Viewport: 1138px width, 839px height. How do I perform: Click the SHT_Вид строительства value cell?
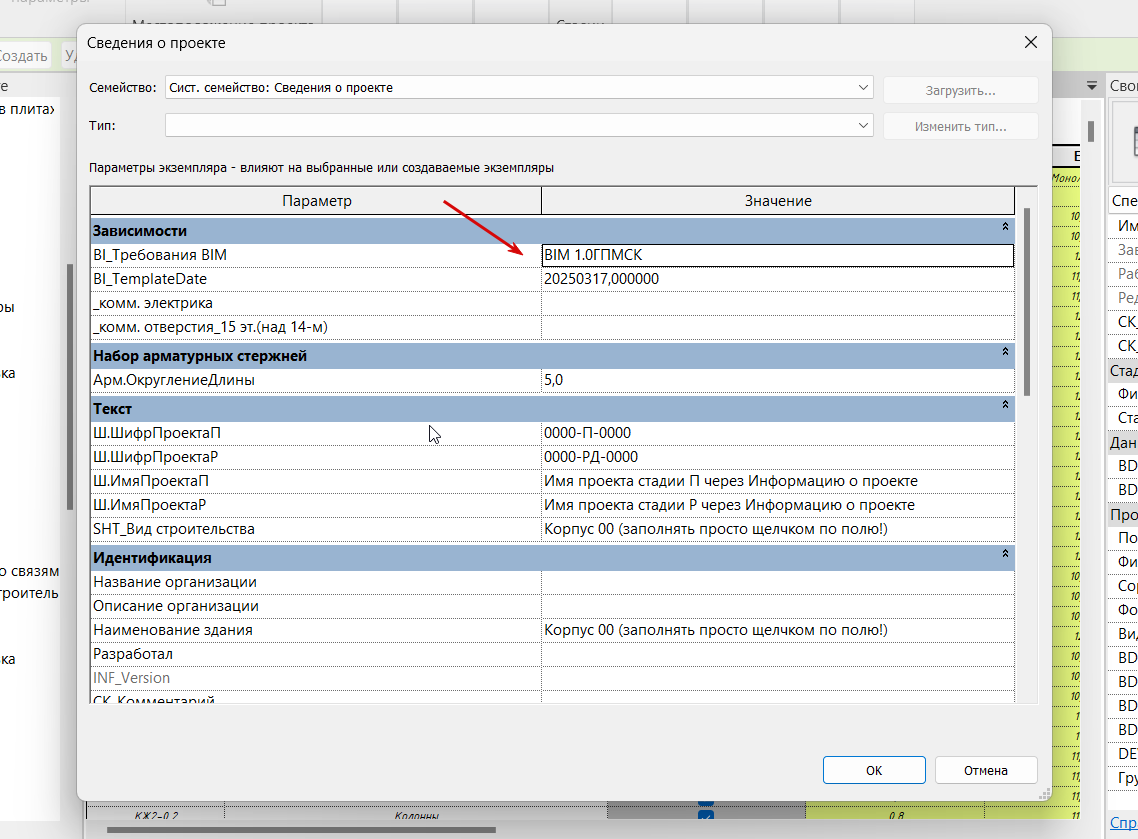coord(777,529)
